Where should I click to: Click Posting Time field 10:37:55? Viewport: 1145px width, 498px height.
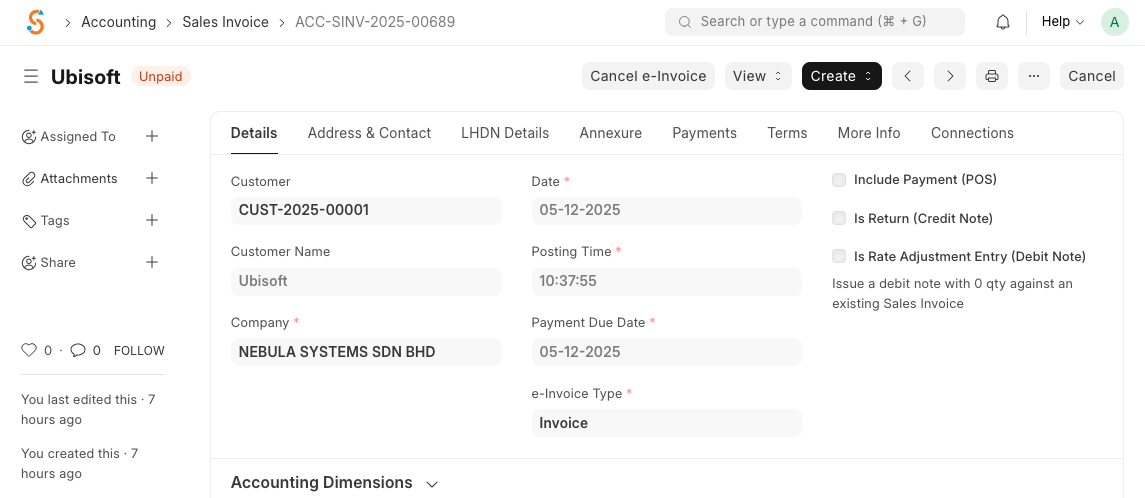click(666, 281)
